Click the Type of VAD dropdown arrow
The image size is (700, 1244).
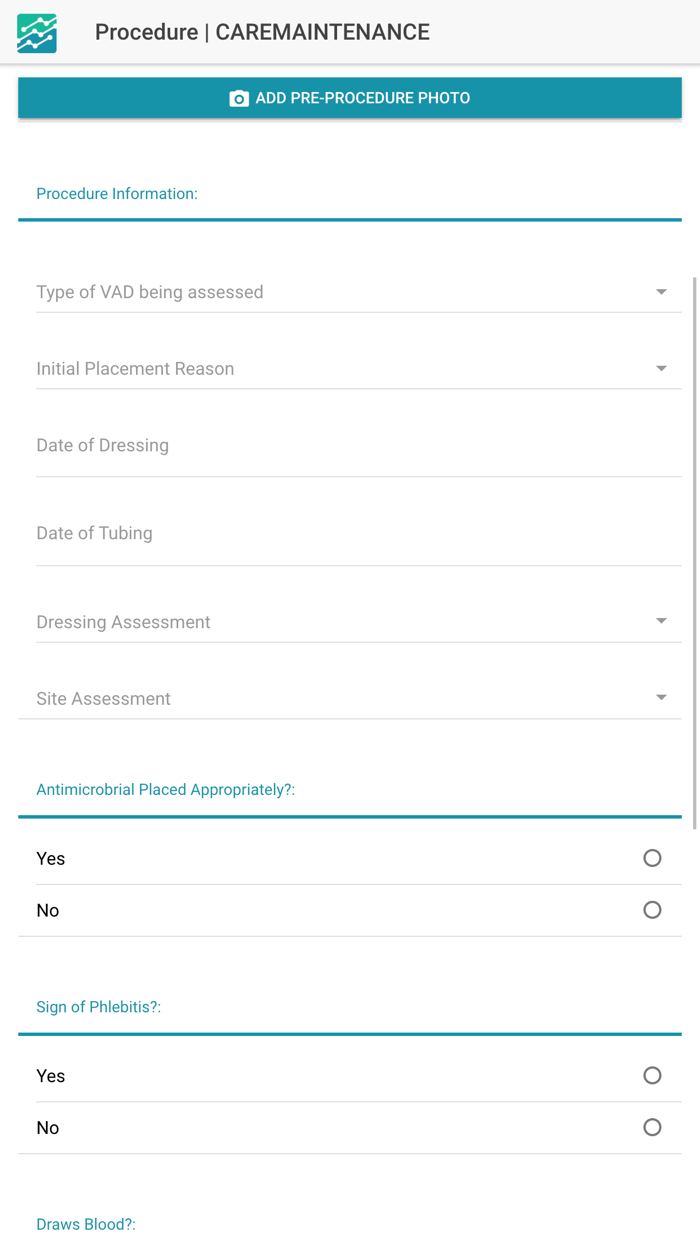tap(661, 292)
